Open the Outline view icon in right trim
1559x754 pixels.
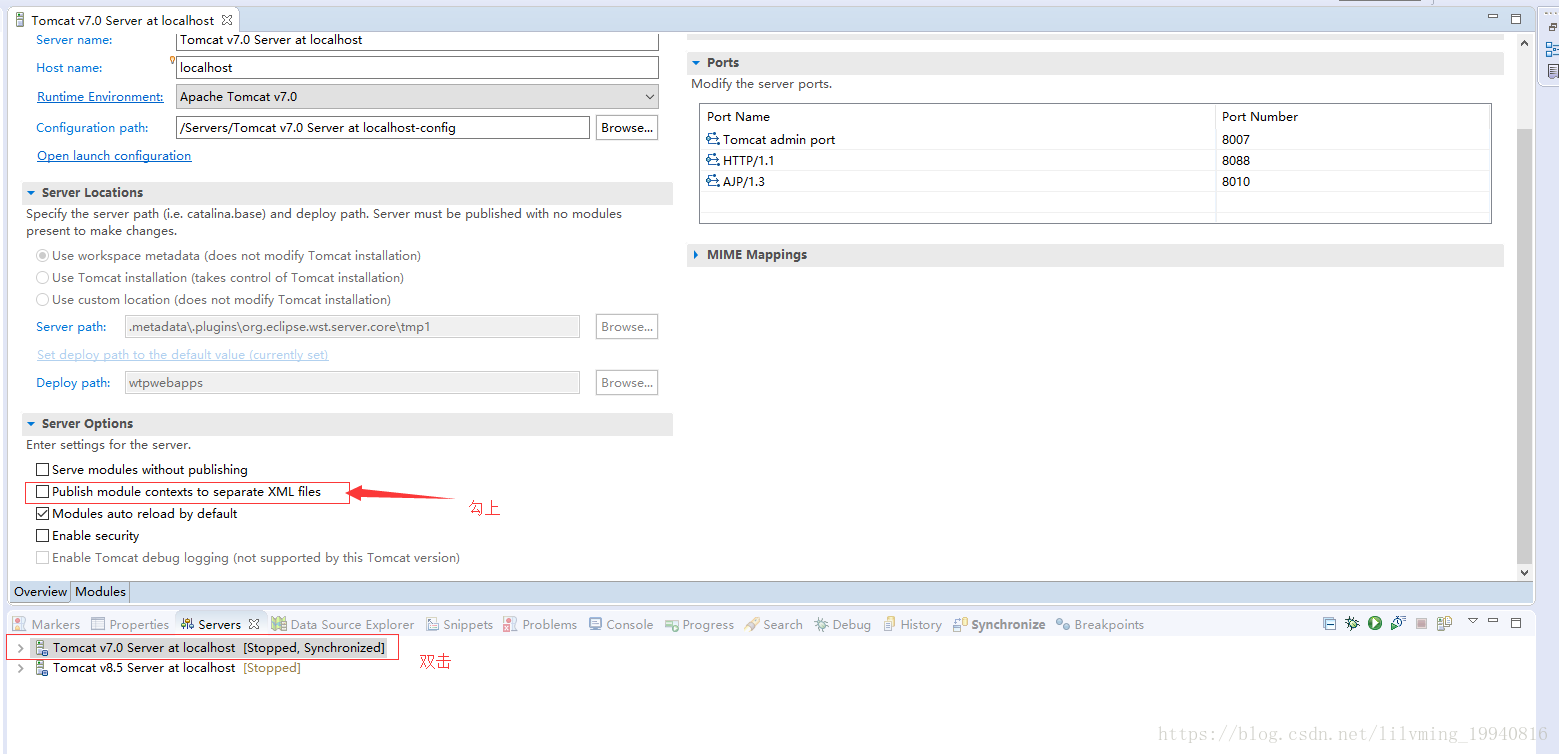tap(1552, 50)
